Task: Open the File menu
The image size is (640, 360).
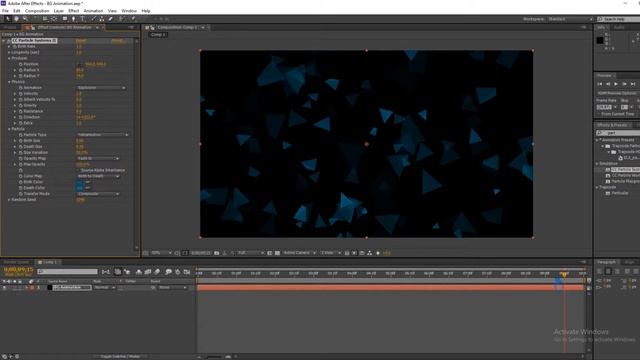Action: tap(5, 11)
